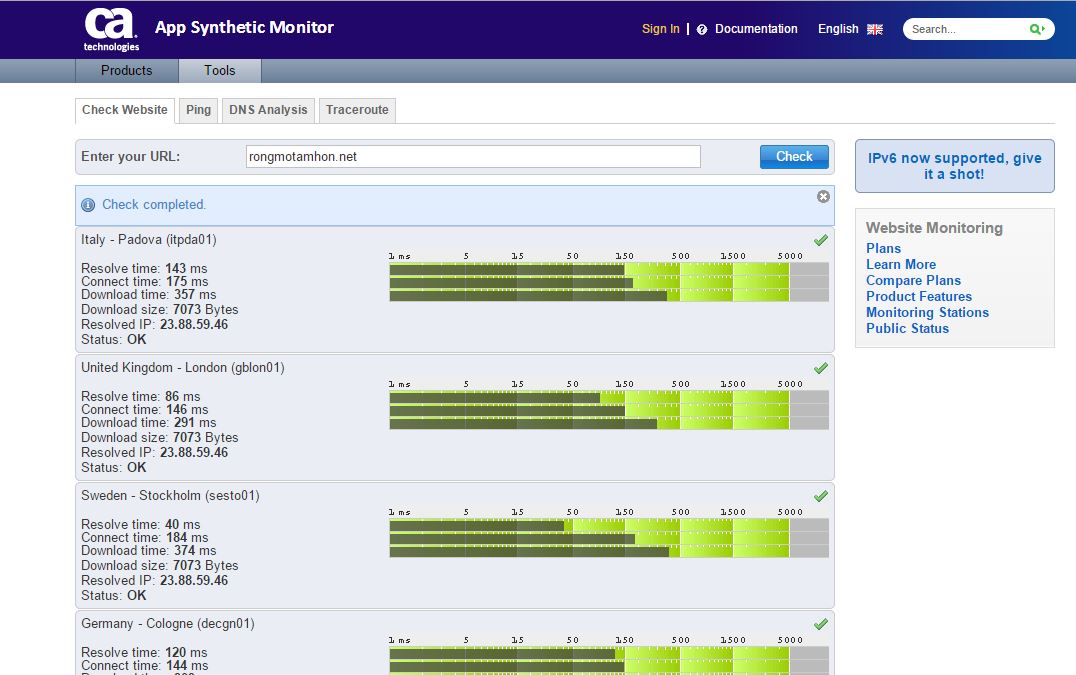Click the green search magnifier icon

point(1036,29)
